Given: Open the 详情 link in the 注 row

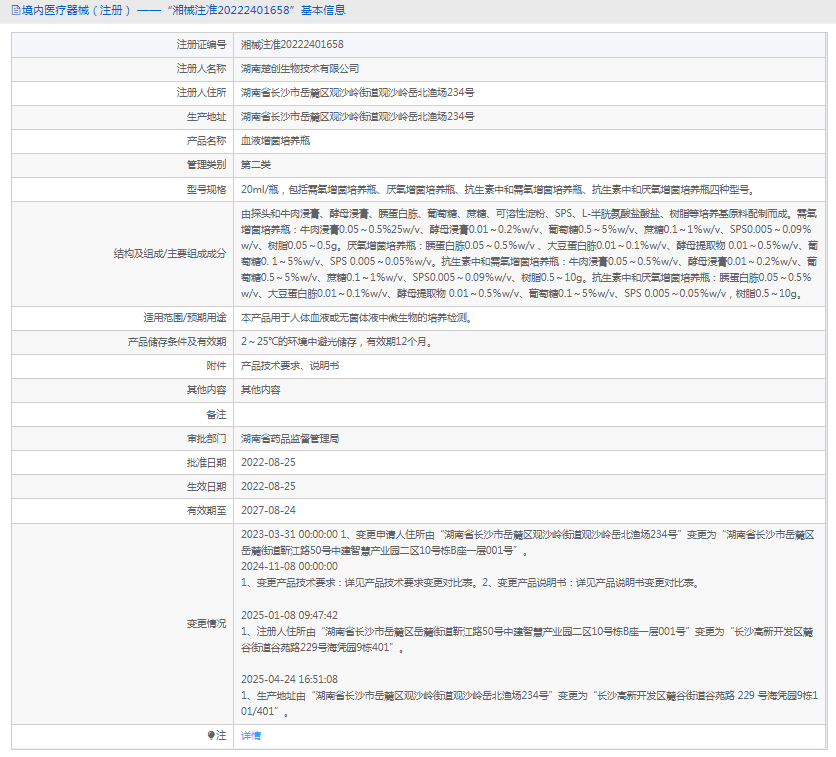Looking at the screenshot, I should (x=251, y=736).
